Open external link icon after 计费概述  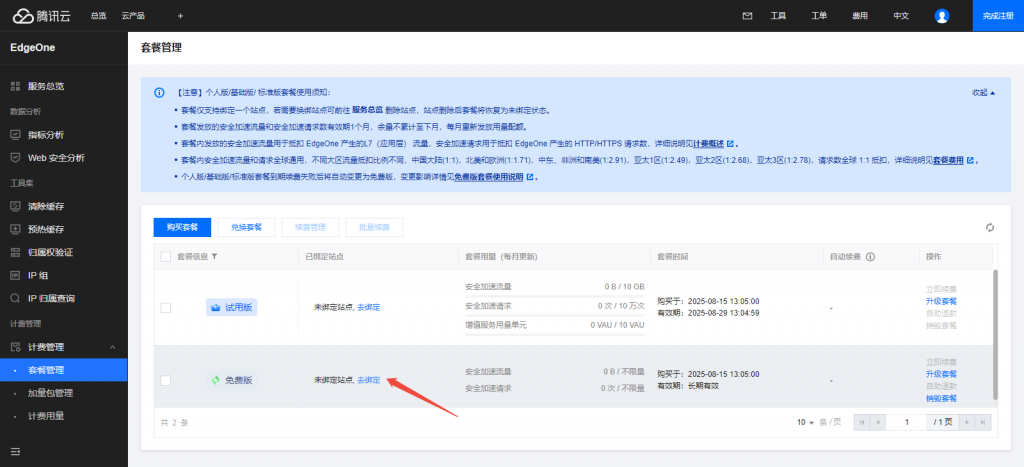(x=731, y=143)
